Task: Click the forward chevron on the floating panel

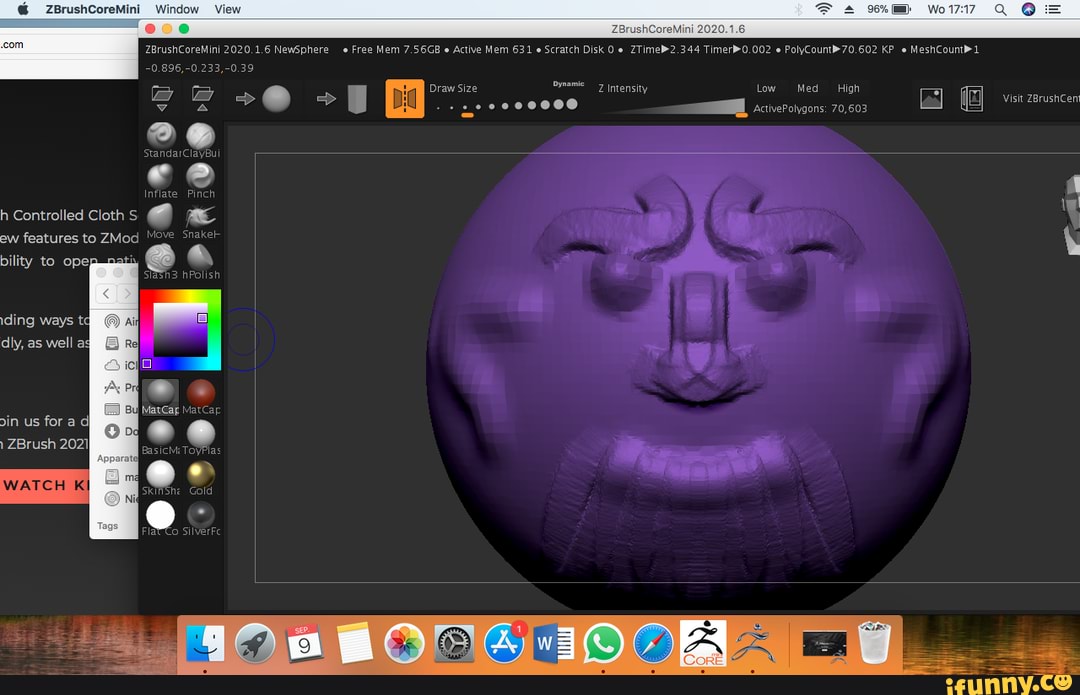Action: [x=125, y=293]
